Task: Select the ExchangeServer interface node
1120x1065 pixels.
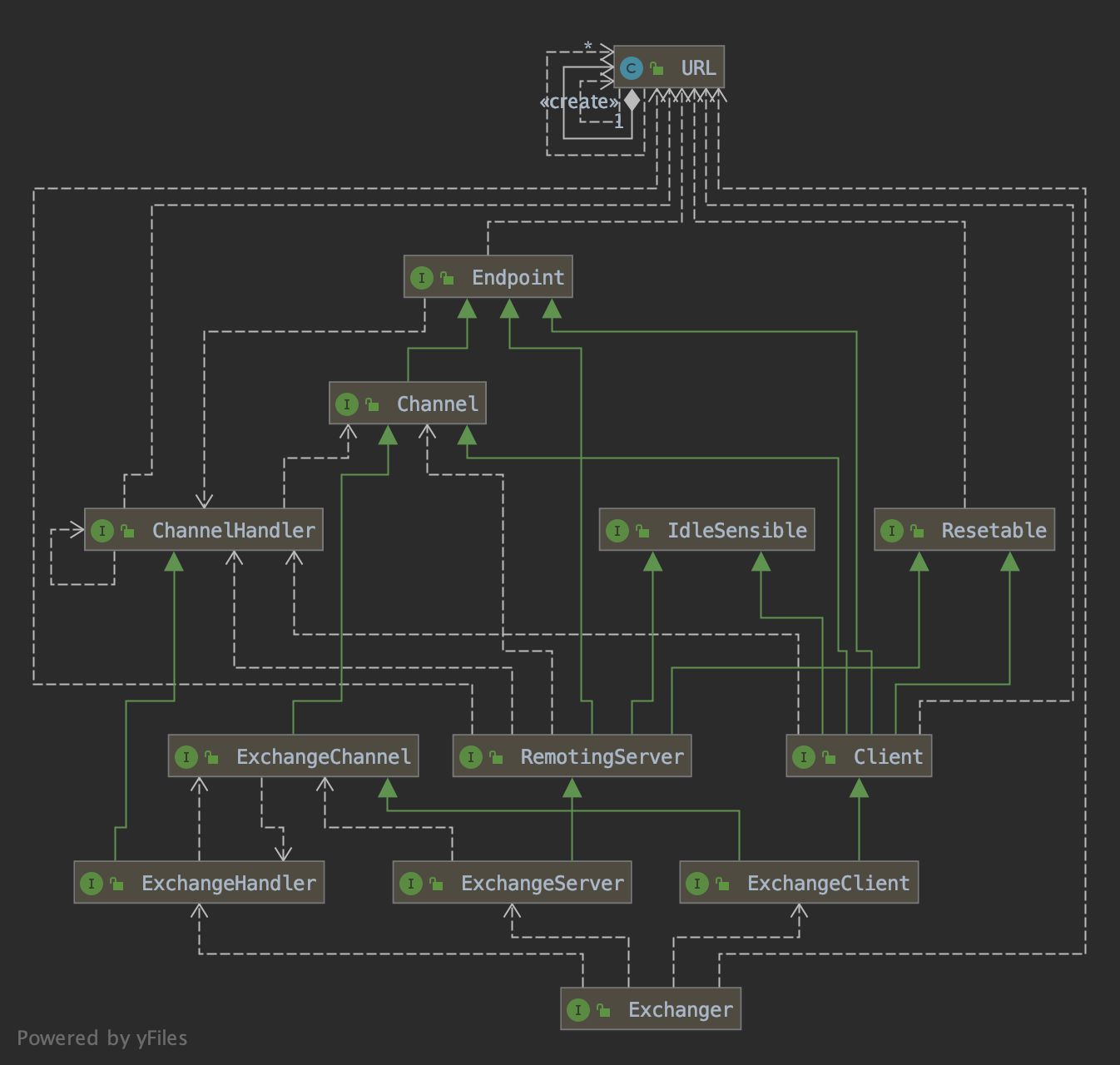Action: point(512,883)
